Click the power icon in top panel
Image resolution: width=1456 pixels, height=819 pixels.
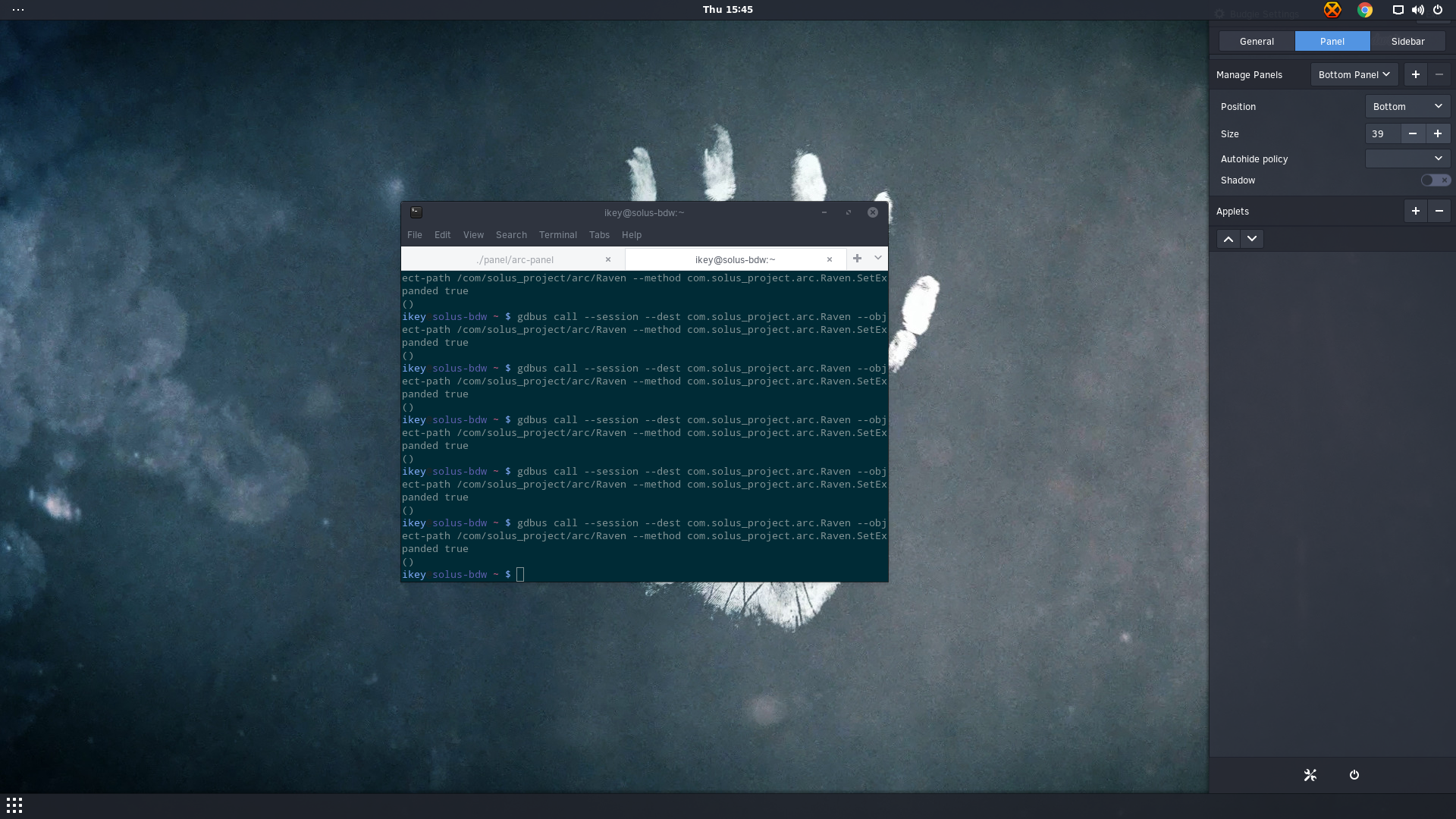tap(1437, 10)
